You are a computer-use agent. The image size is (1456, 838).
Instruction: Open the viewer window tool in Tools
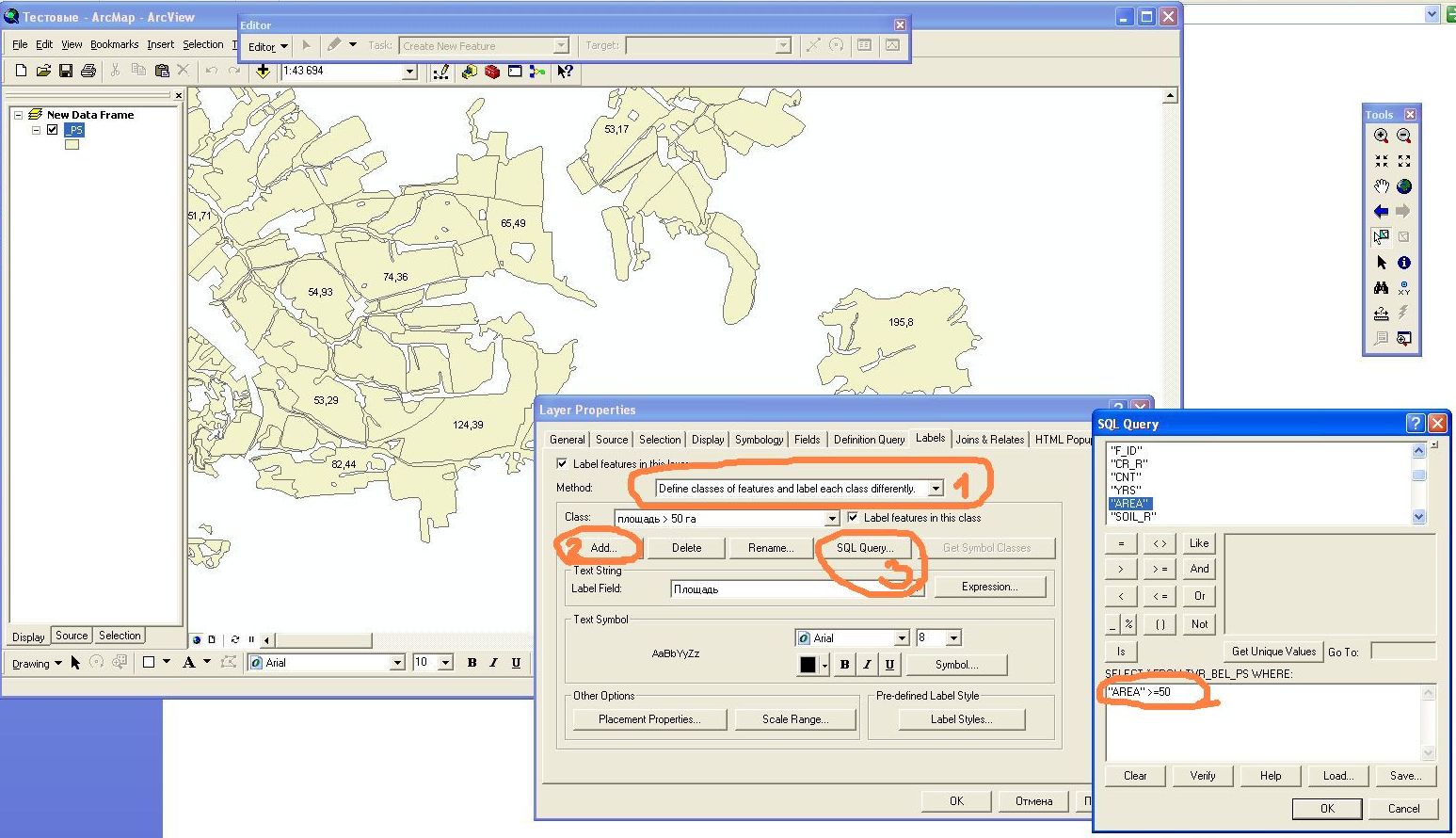click(1404, 338)
